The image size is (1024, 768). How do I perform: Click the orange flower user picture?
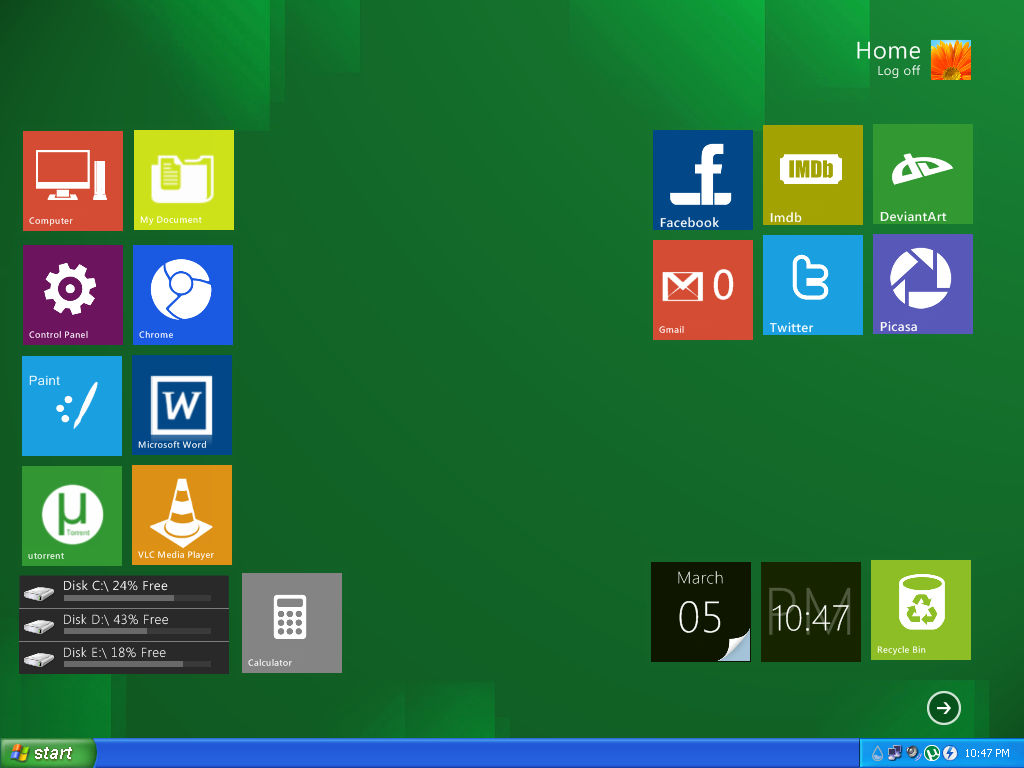(x=951, y=60)
